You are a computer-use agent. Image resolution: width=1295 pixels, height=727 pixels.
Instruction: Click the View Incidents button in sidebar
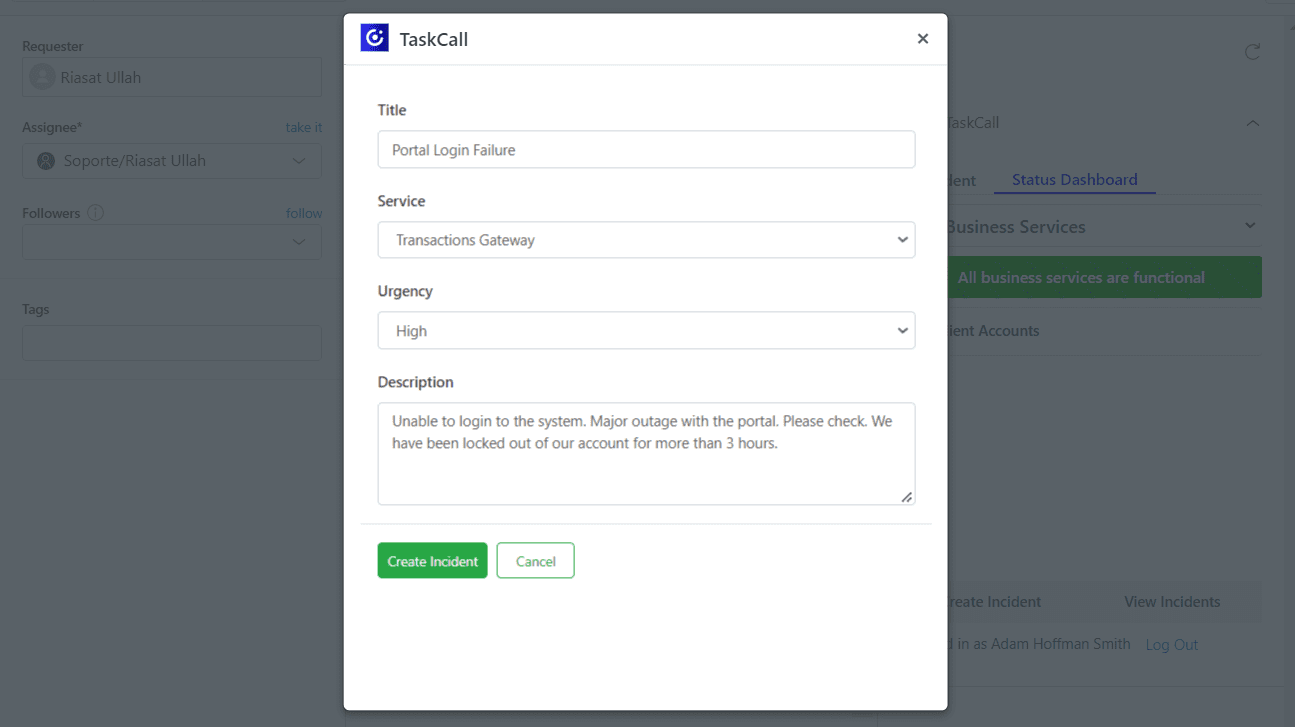[1172, 602]
